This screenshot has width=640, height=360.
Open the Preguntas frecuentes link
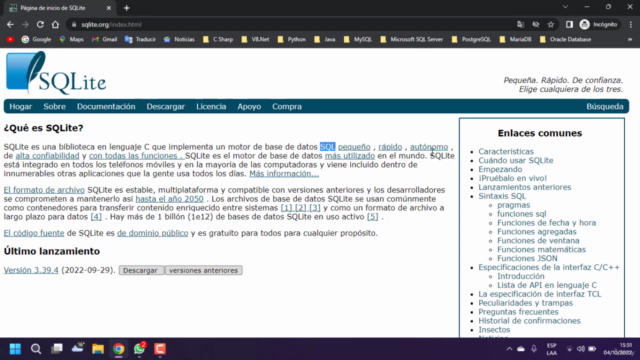[518, 312]
